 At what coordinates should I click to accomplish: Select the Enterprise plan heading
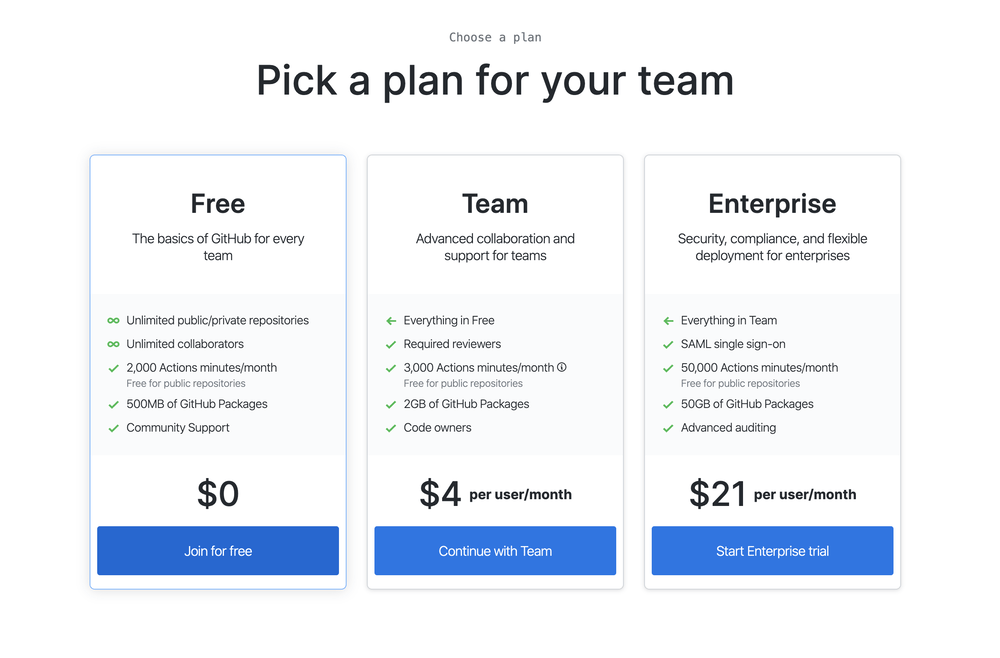click(x=772, y=204)
